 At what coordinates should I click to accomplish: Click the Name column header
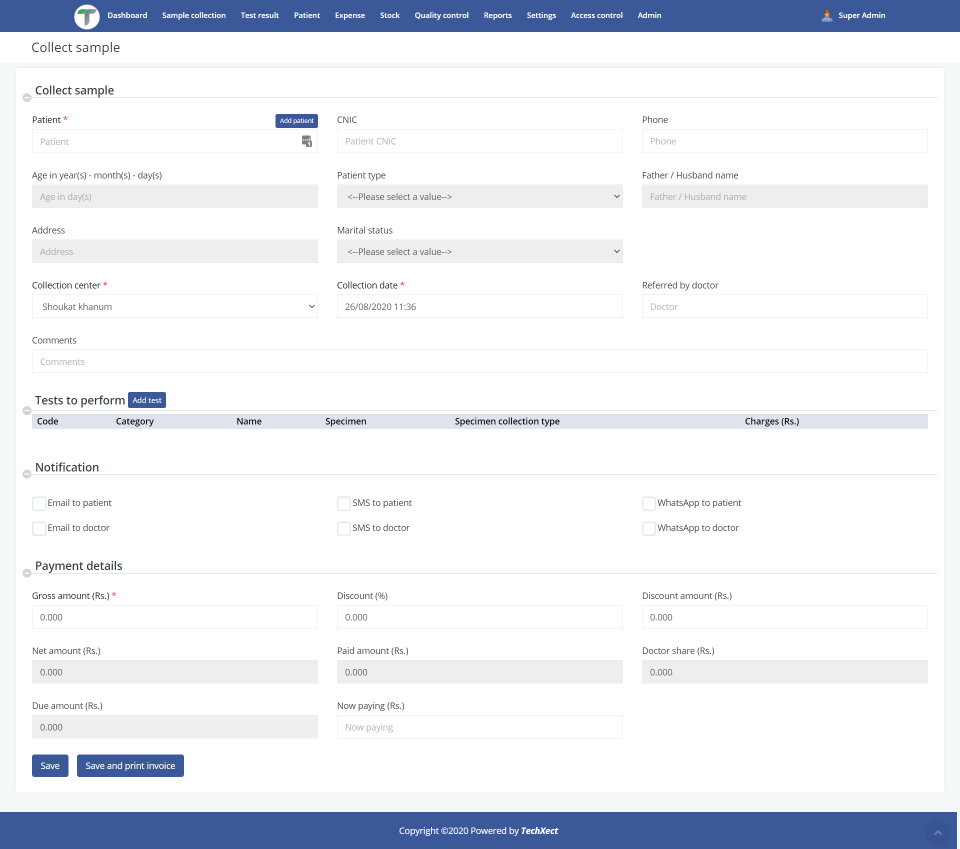[249, 422]
